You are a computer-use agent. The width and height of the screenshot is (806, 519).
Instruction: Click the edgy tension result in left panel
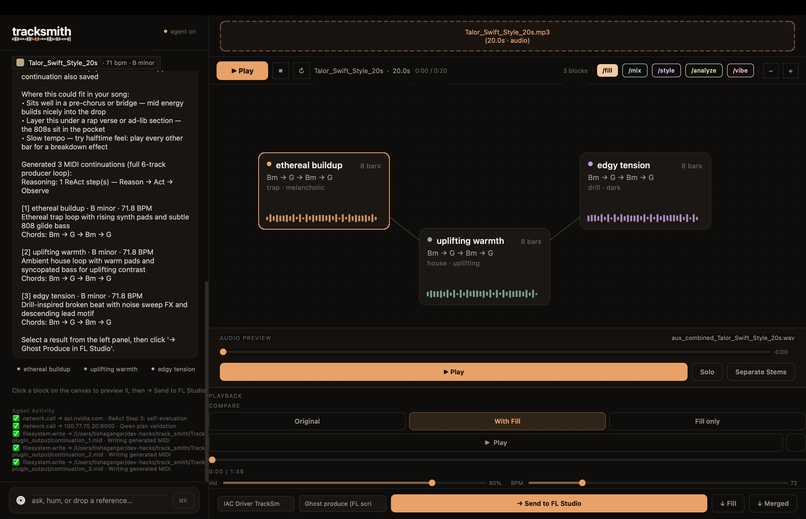[173, 369]
